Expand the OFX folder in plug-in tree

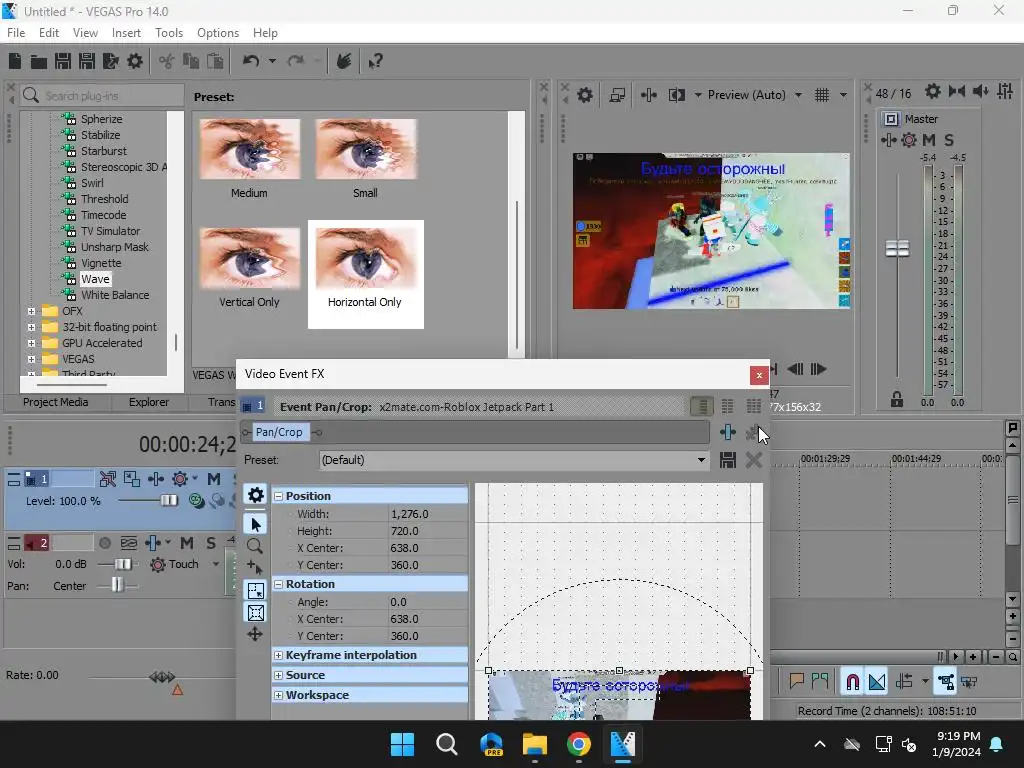(31, 311)
